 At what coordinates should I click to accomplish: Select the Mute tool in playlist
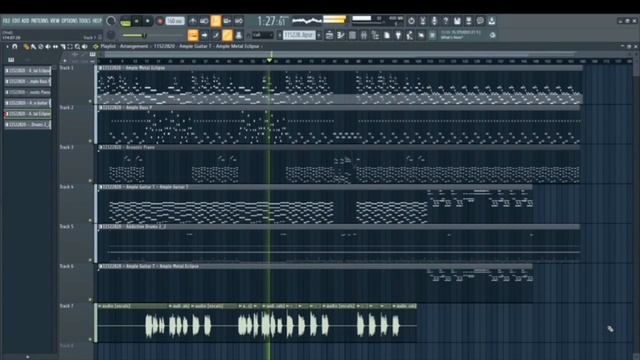point(48,47)
